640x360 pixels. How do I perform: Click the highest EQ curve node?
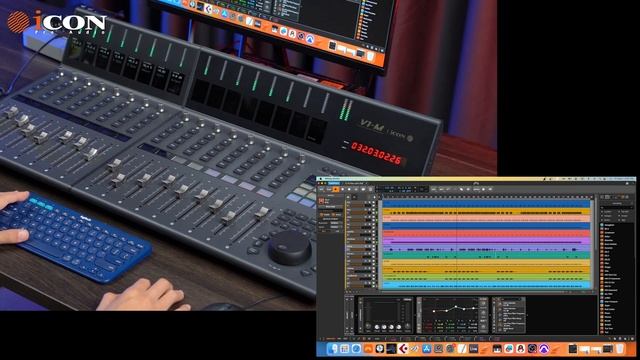coord(456,307)
